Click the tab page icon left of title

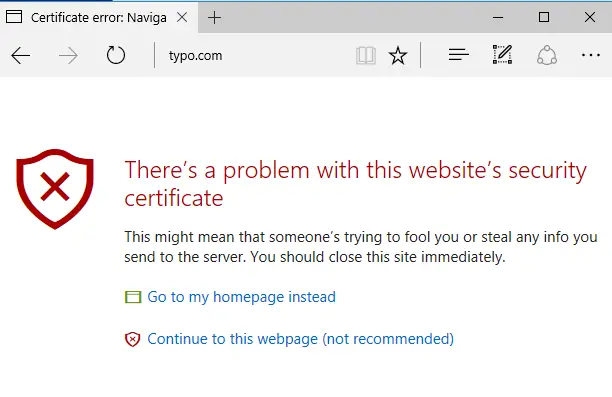coord(14,17)
